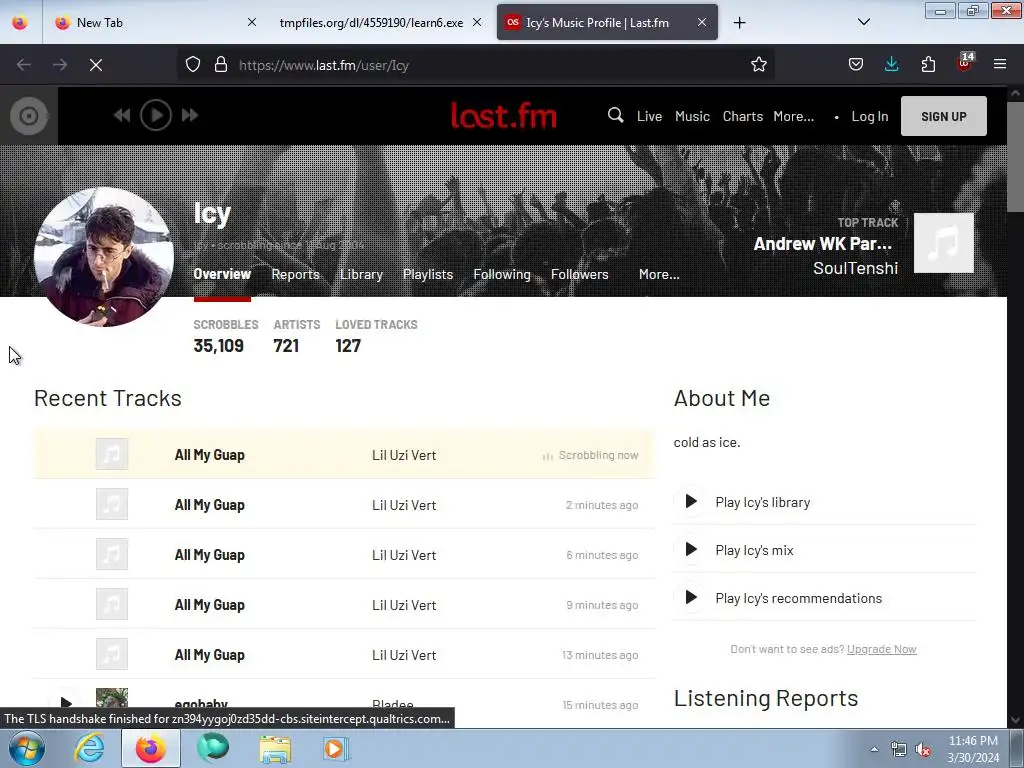Screen dimensions: 1024x768
Task: Stop loading the page
Action: click(96, 65)
